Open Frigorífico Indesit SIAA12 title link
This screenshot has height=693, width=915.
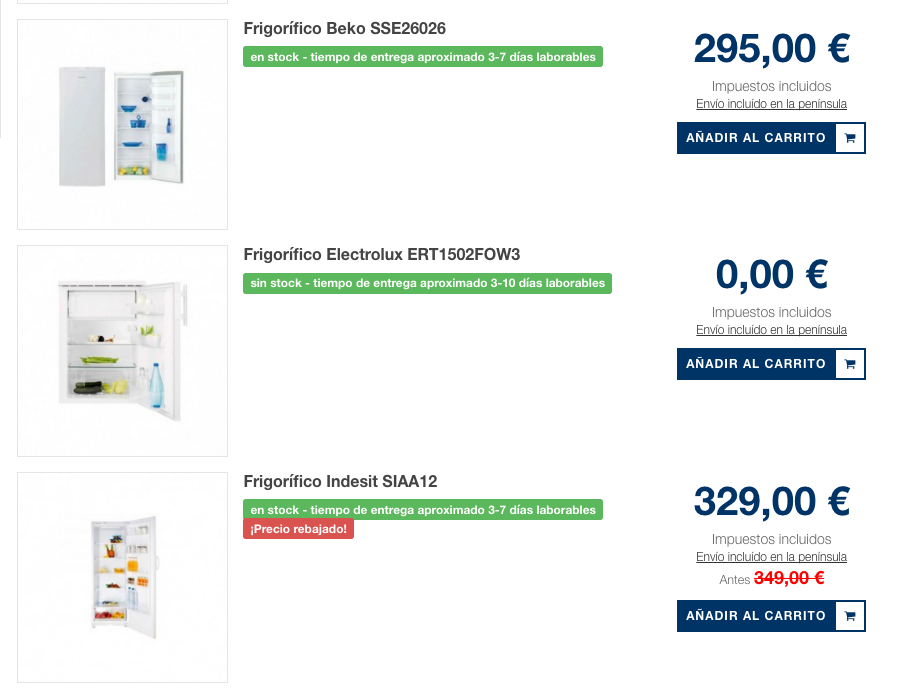pos(340,481)
